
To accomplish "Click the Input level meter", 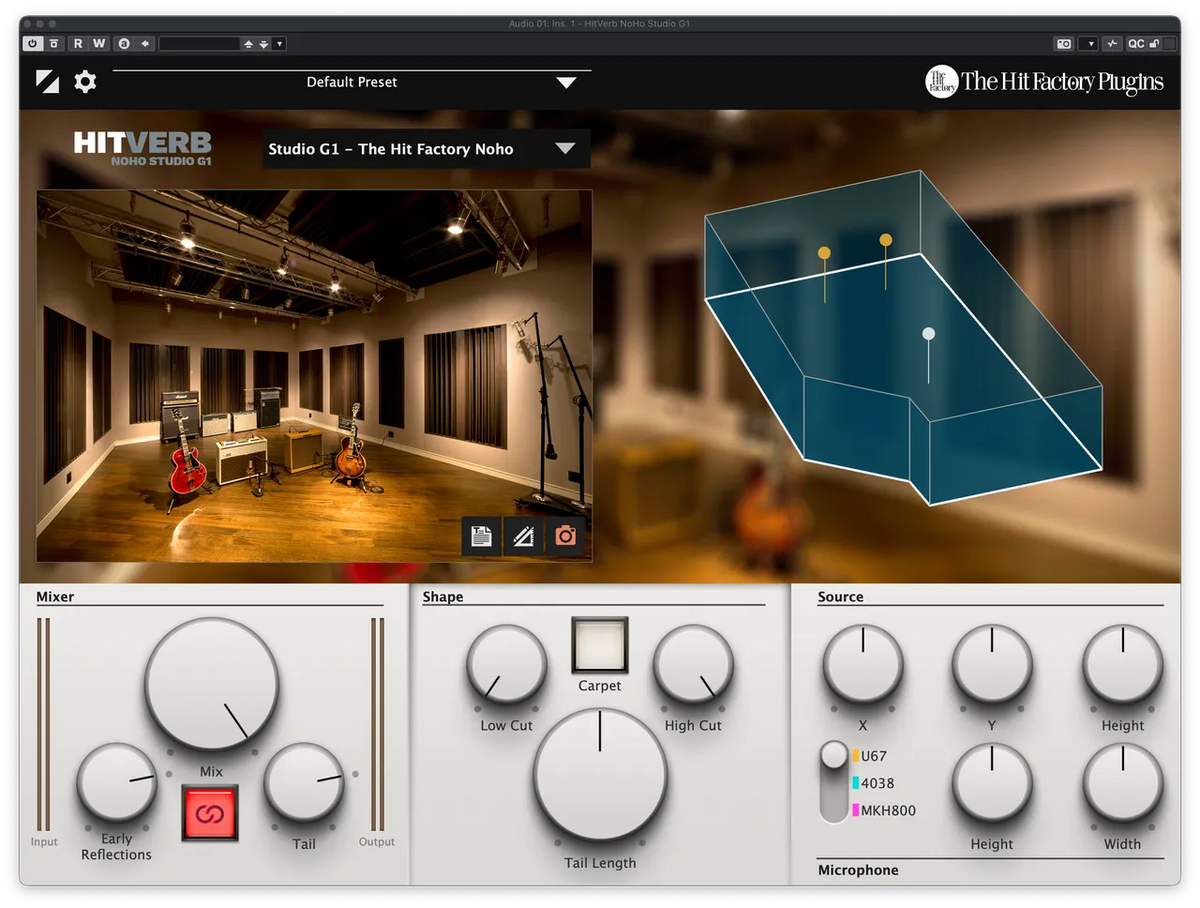I will pyautogui.click(x=43, y=724).
